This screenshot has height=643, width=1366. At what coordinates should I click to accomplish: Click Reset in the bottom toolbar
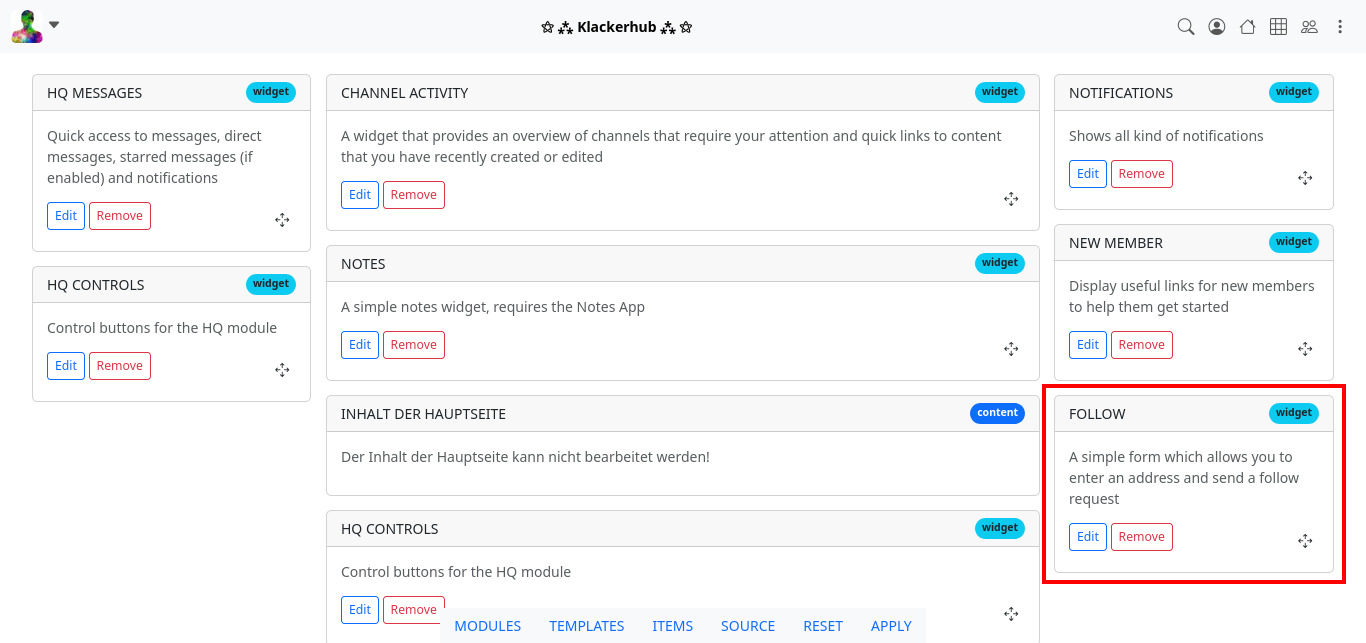tap(823, 626)
